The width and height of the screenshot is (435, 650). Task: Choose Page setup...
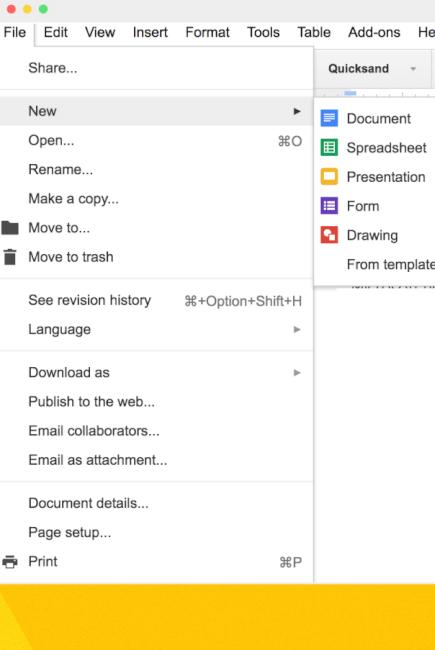click(156, 532)
